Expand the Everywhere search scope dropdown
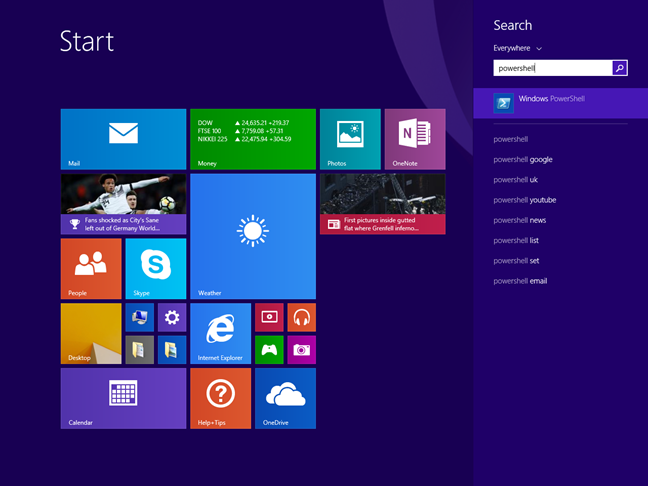 (518, 48)
